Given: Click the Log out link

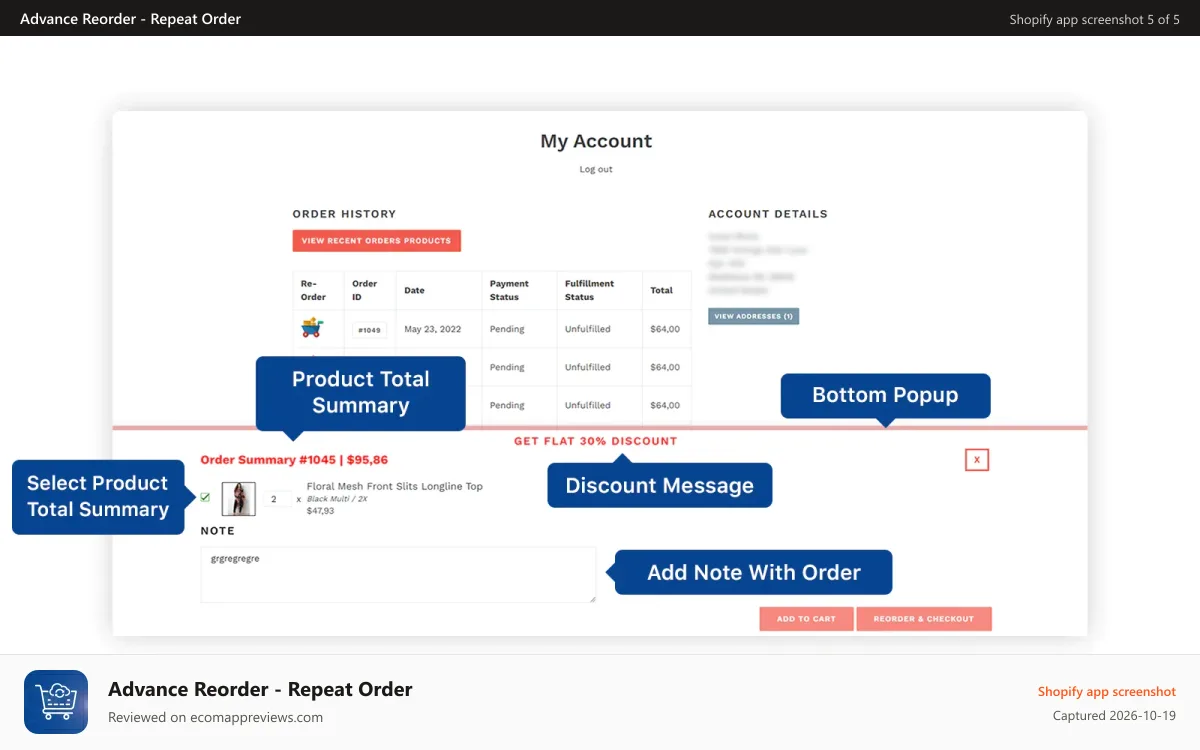Looking at the screenshot, I should pyautogui.click(x=596, y=169).
